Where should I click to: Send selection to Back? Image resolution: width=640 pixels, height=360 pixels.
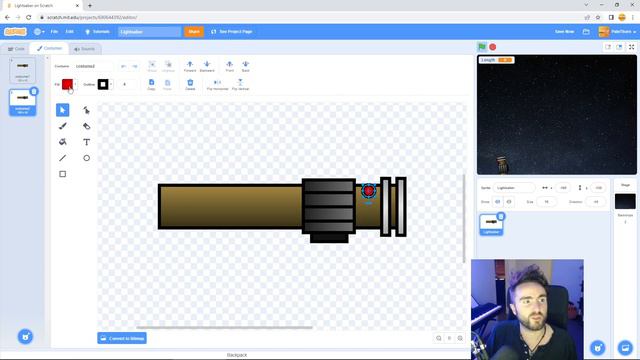[245, 66]
